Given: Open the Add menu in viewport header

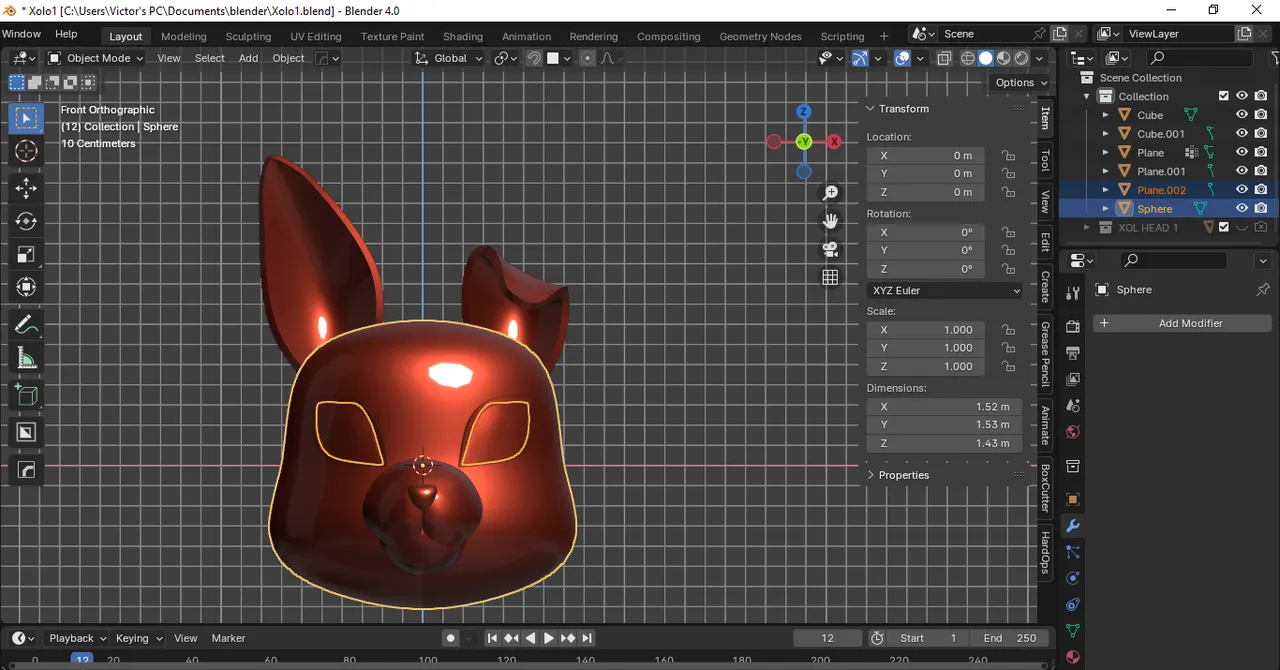Looking at the screenshot, I should click(x=248, y=58).
